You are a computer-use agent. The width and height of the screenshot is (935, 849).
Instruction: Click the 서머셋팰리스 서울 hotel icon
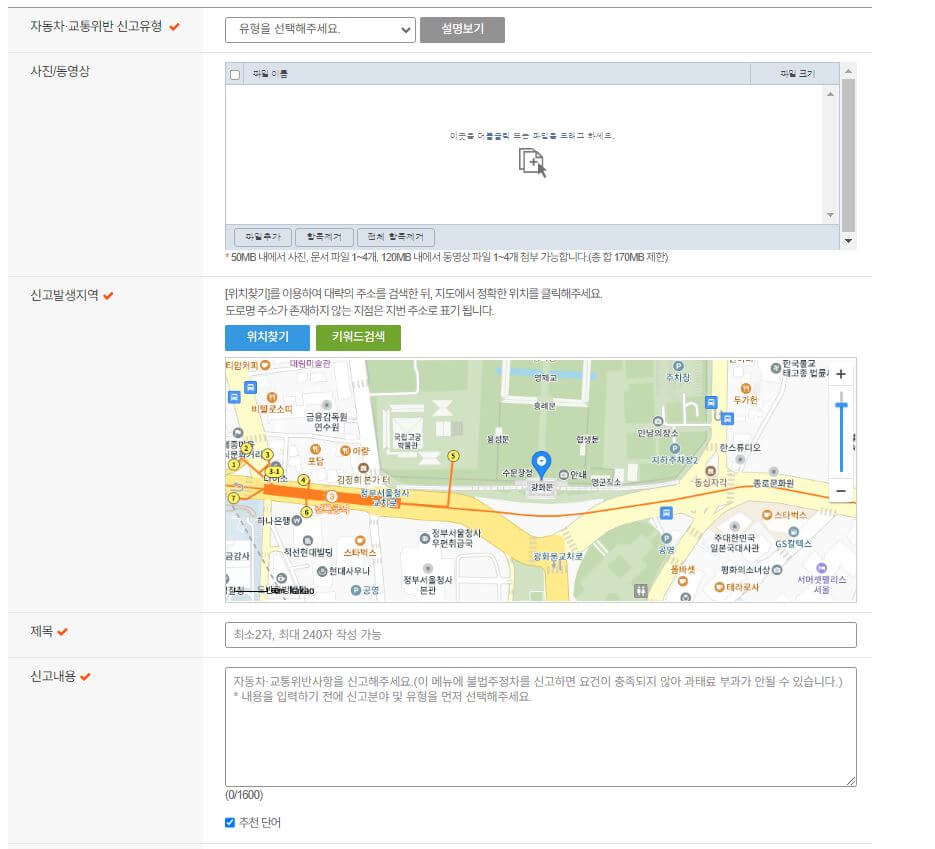pos(822,568)
